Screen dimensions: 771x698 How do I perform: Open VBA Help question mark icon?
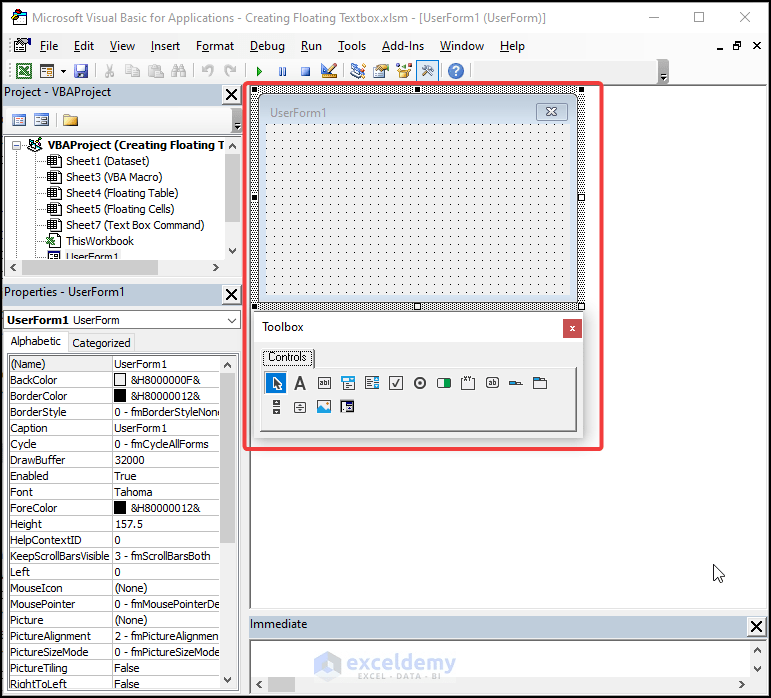456,71
